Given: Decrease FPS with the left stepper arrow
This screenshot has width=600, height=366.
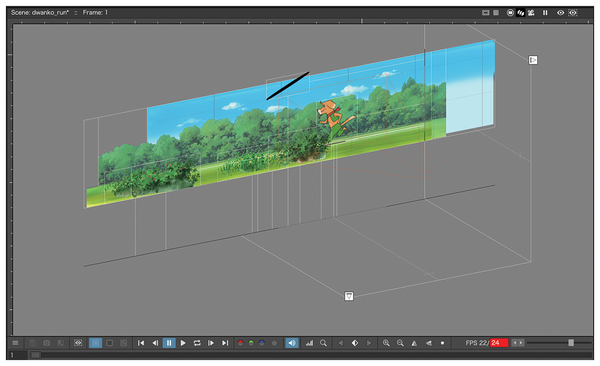Looking at the screenshot, I should 515,343.
